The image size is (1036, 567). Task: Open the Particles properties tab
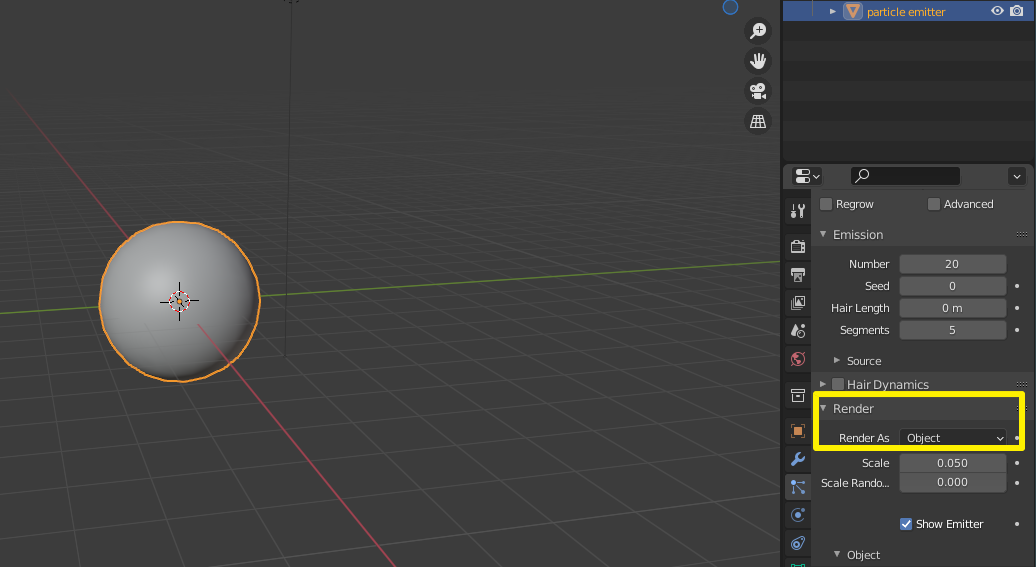(797, 487)
